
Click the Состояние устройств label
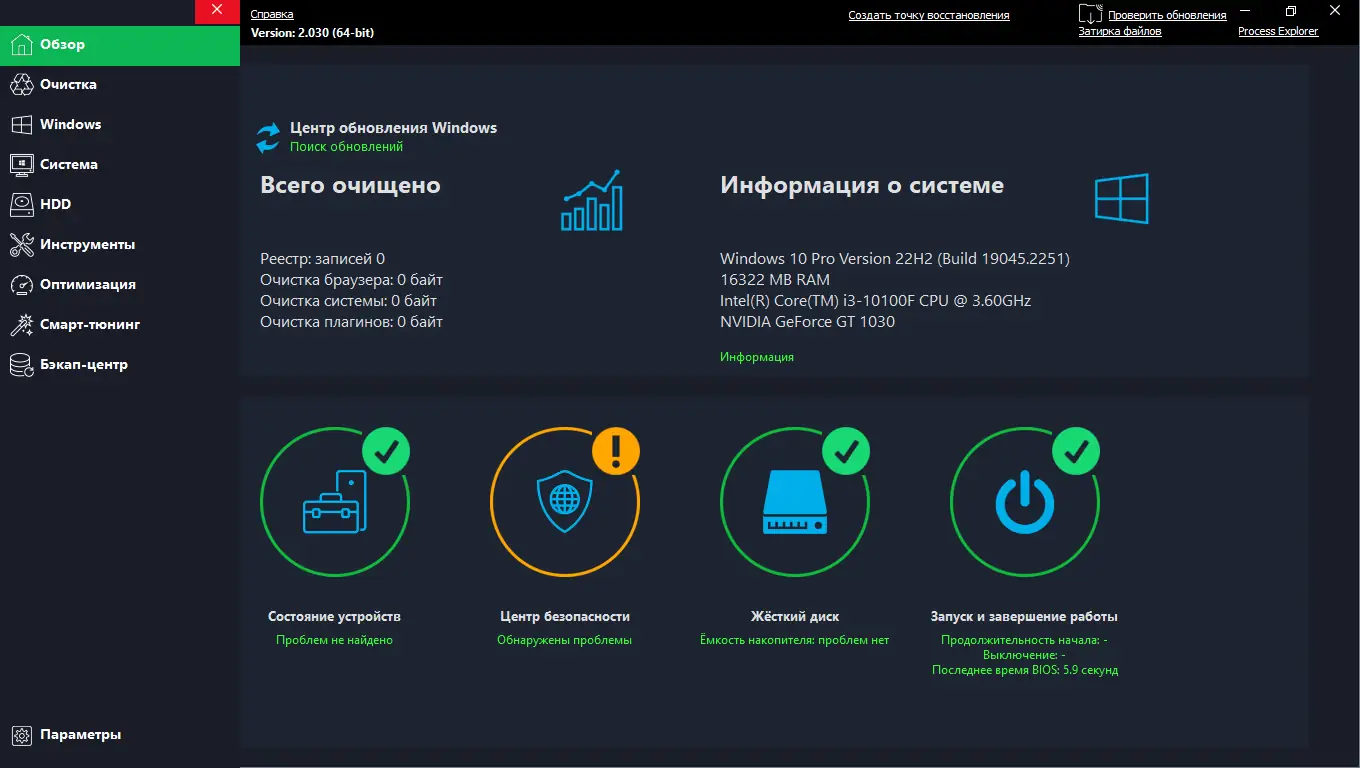point(335,617)
